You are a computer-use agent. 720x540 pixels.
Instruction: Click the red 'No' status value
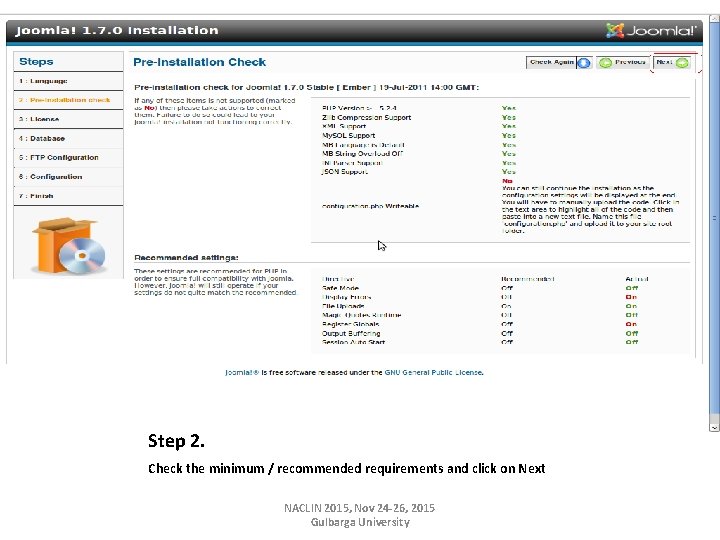point(507,181)
